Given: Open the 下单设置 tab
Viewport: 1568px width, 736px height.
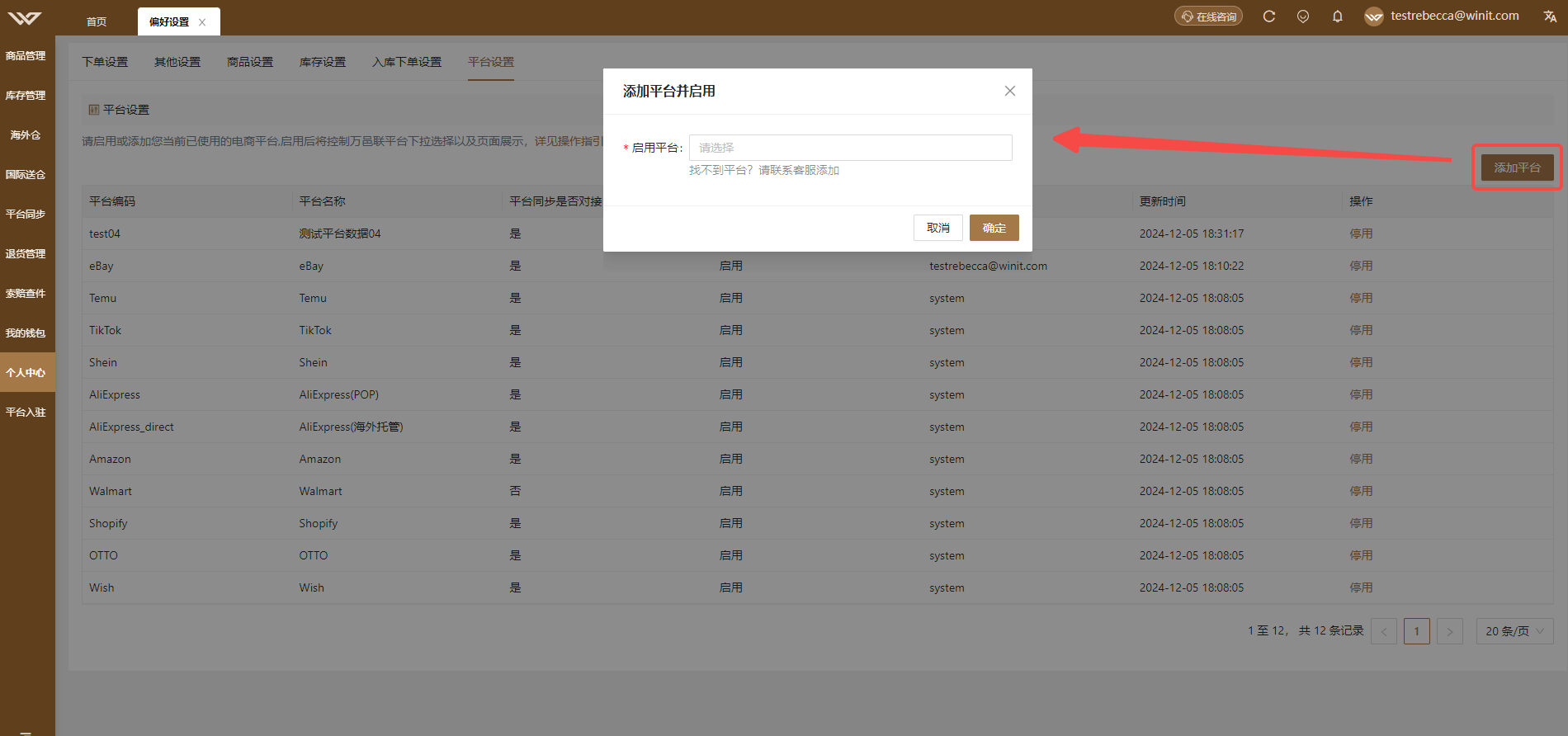Looking at the screenshot, I should (105, 62).
